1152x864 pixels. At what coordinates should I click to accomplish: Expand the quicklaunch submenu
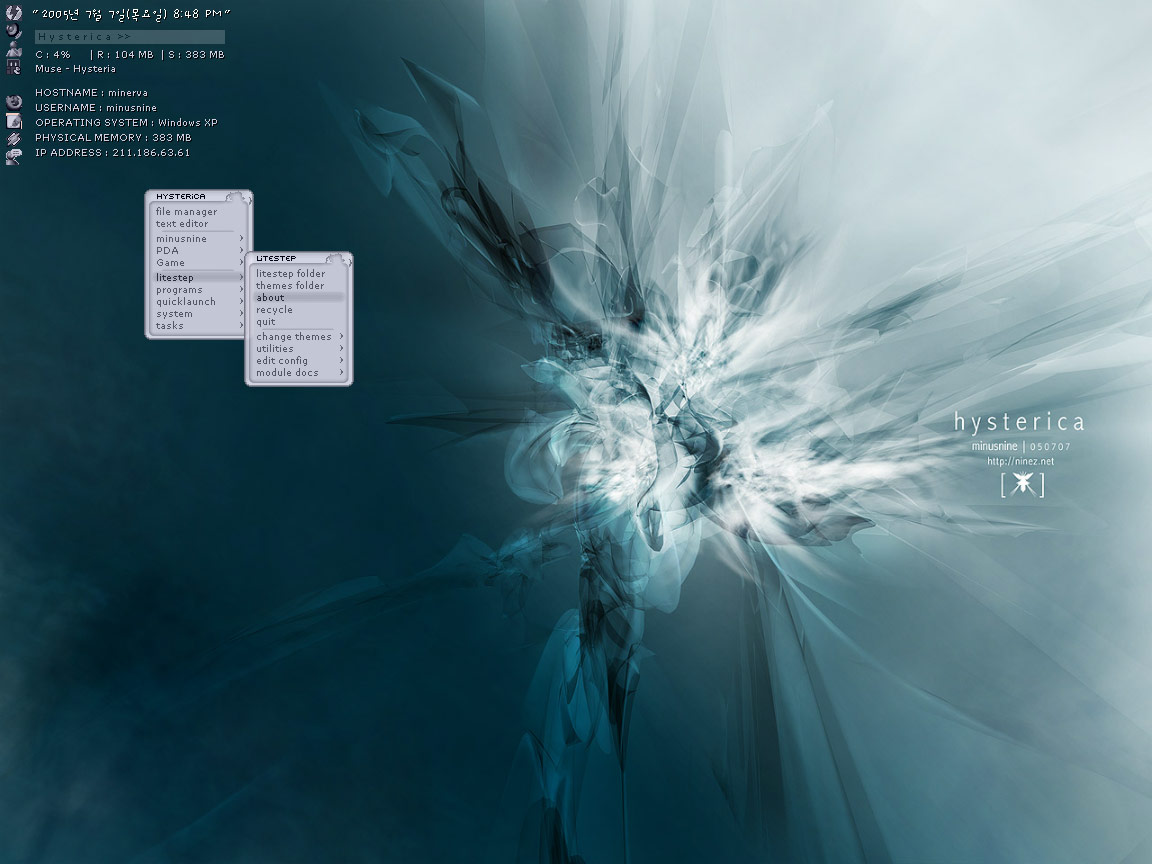coord(186,301)
